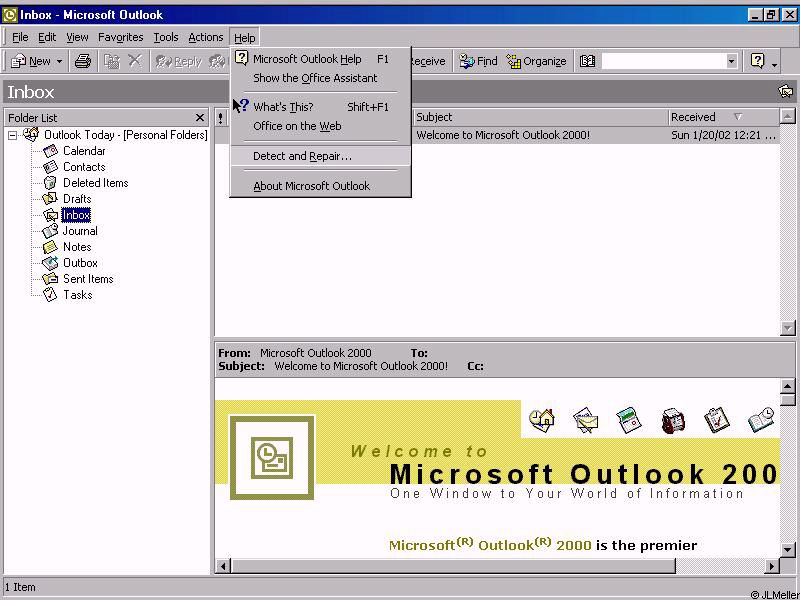Open the Tools menu
800x600 pixels.
pos(166,37)
